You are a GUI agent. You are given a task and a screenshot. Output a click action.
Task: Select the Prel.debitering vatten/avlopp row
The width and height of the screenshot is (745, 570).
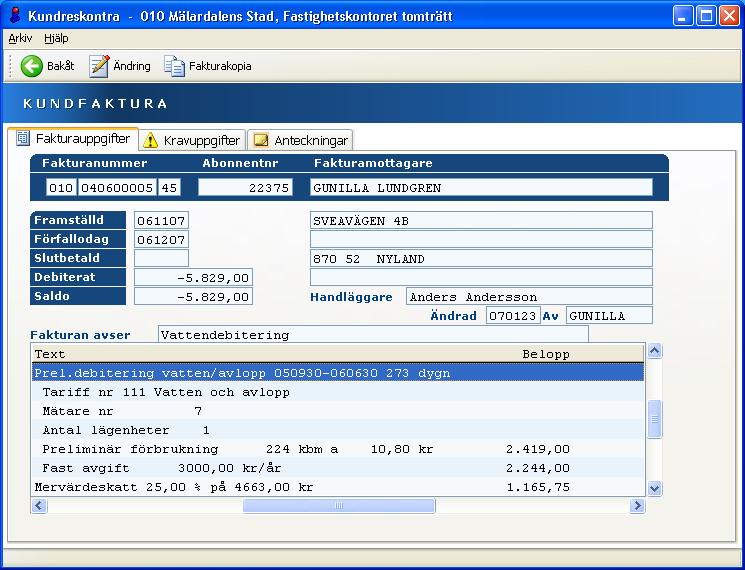pyautogui.click(x=338, y=373)
